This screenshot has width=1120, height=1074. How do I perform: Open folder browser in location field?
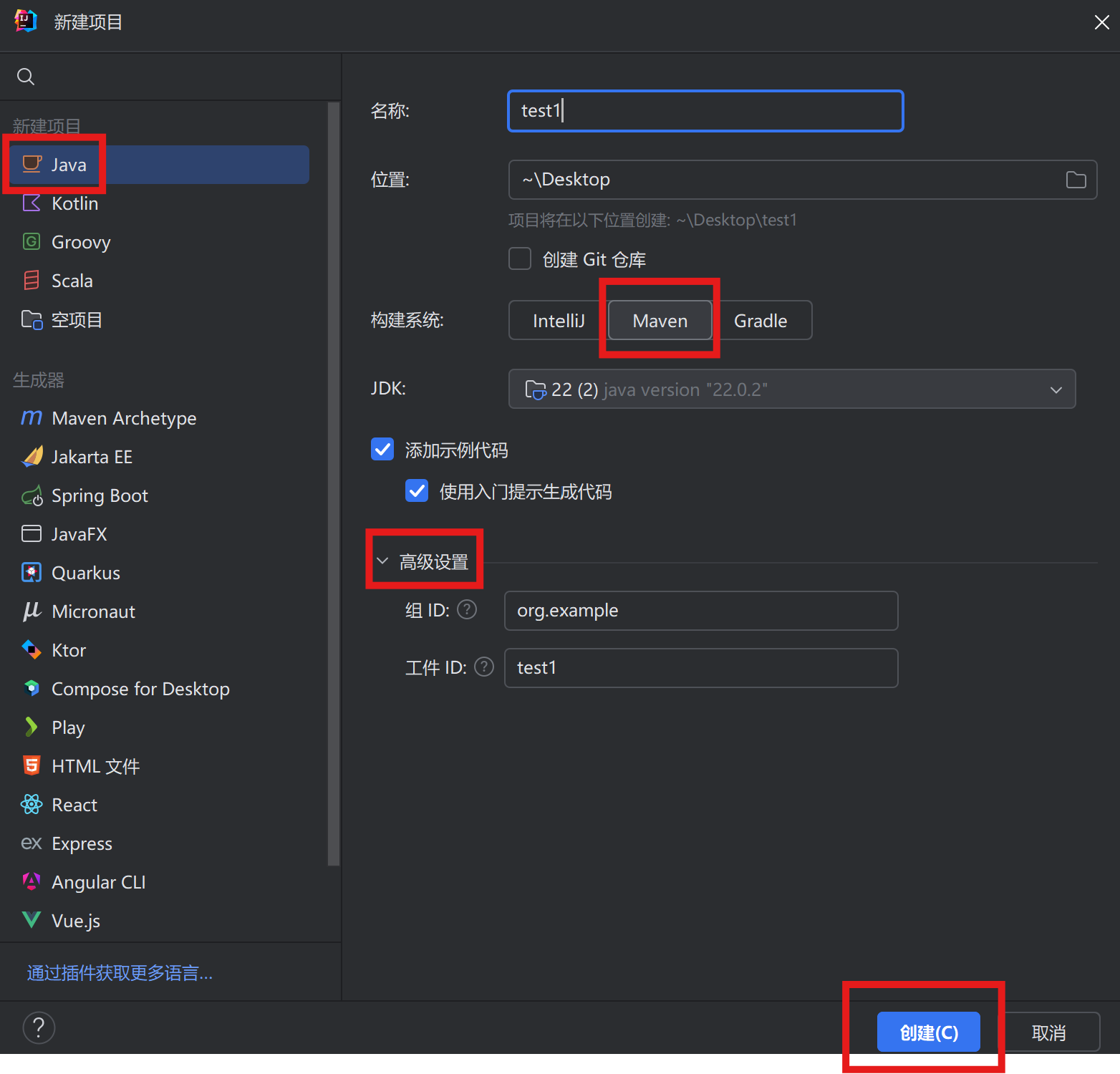coord(1076,180)
